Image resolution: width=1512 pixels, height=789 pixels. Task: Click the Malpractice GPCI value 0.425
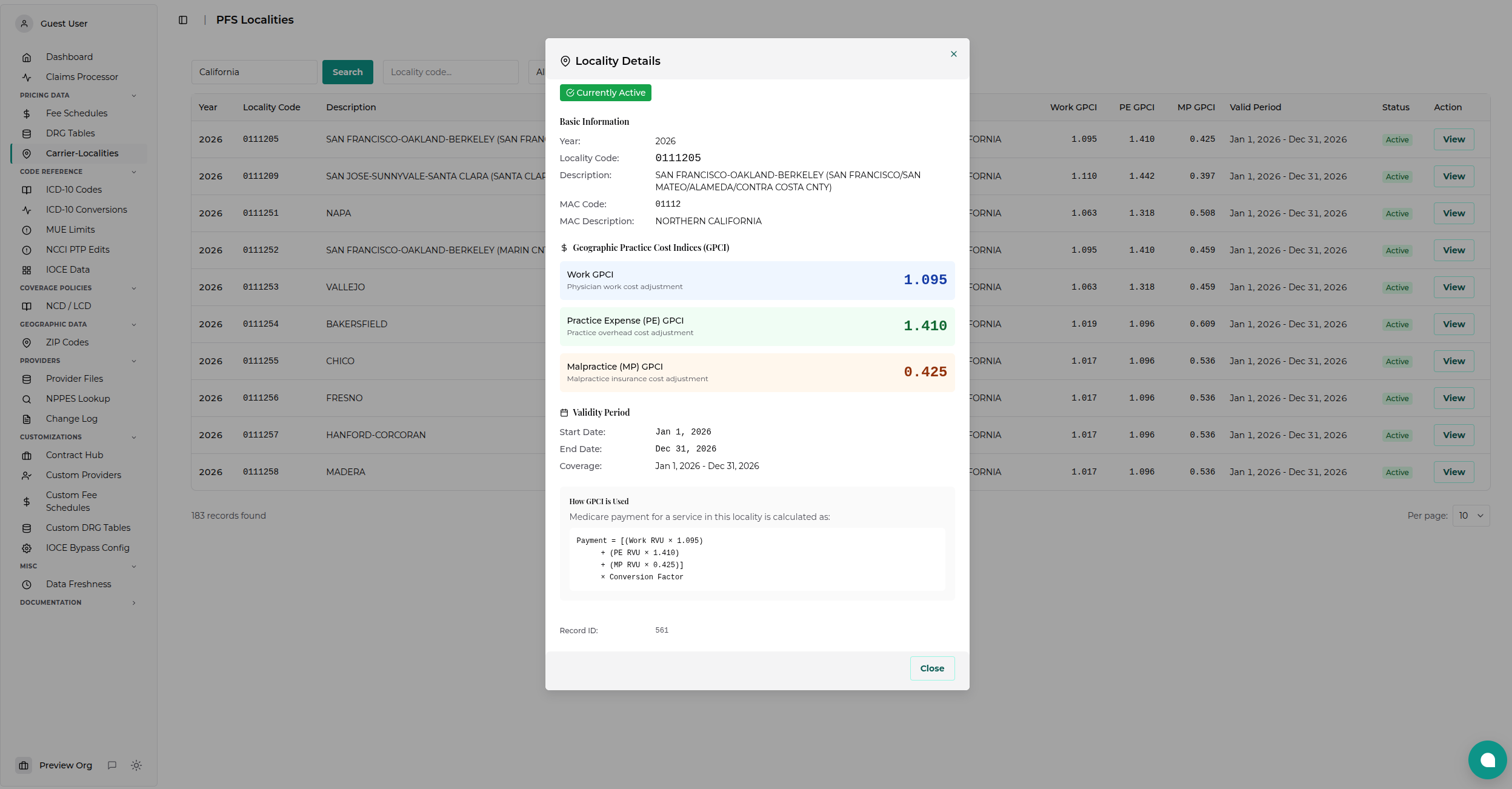(925, 372)
